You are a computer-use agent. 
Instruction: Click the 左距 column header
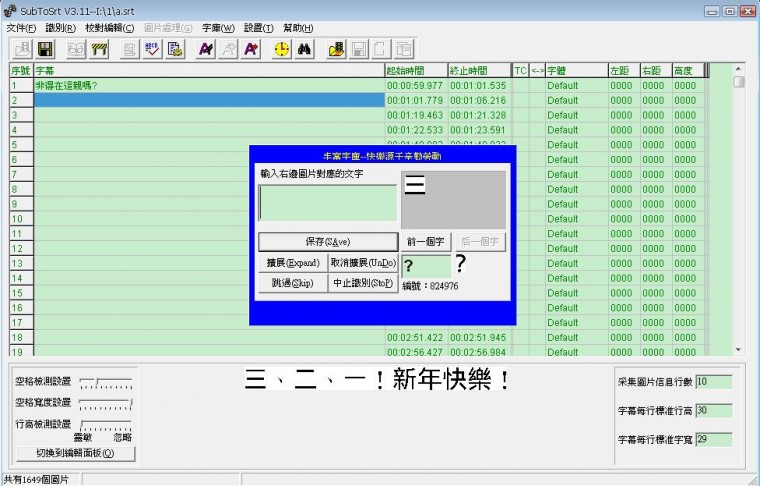point(624,71)
